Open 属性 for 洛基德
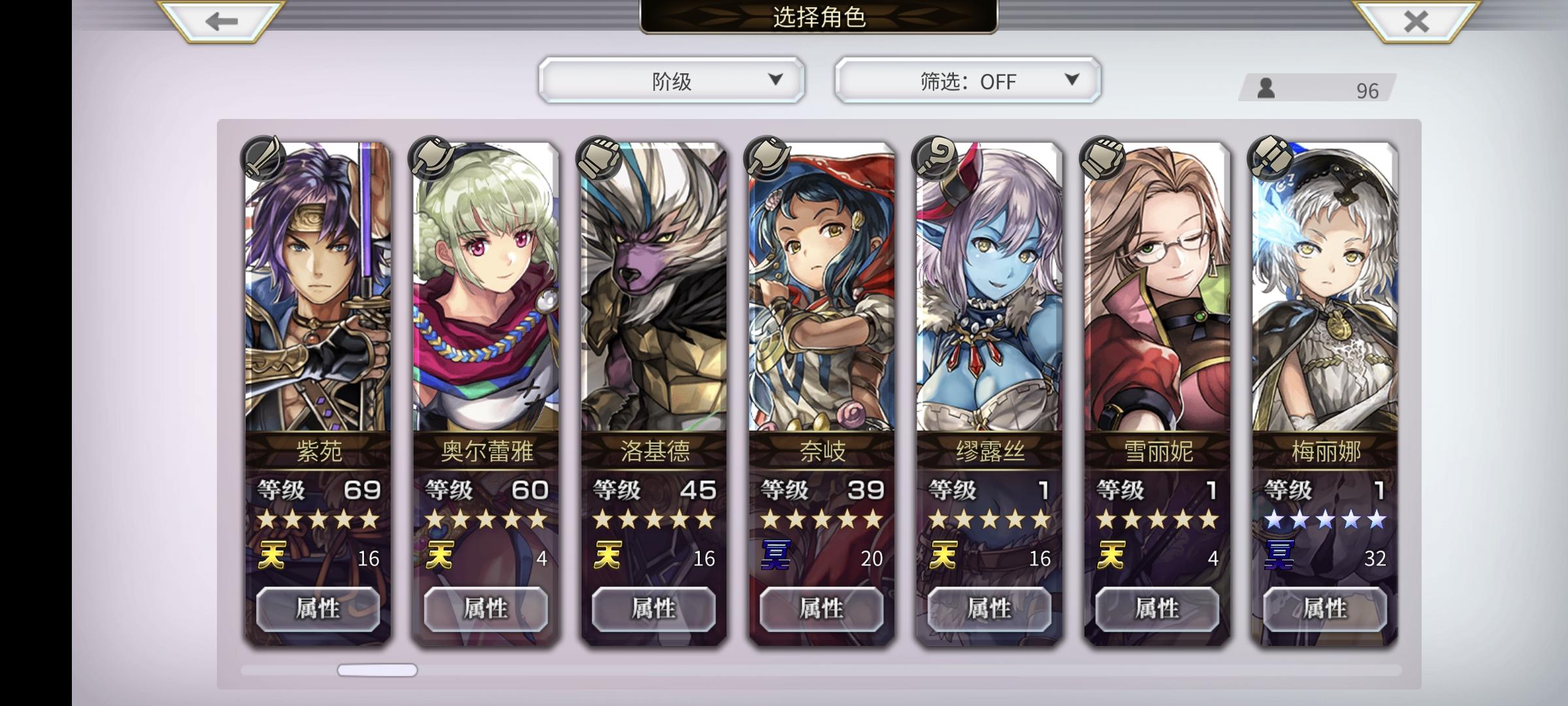 pyautogui.click(x=654, y=609)
